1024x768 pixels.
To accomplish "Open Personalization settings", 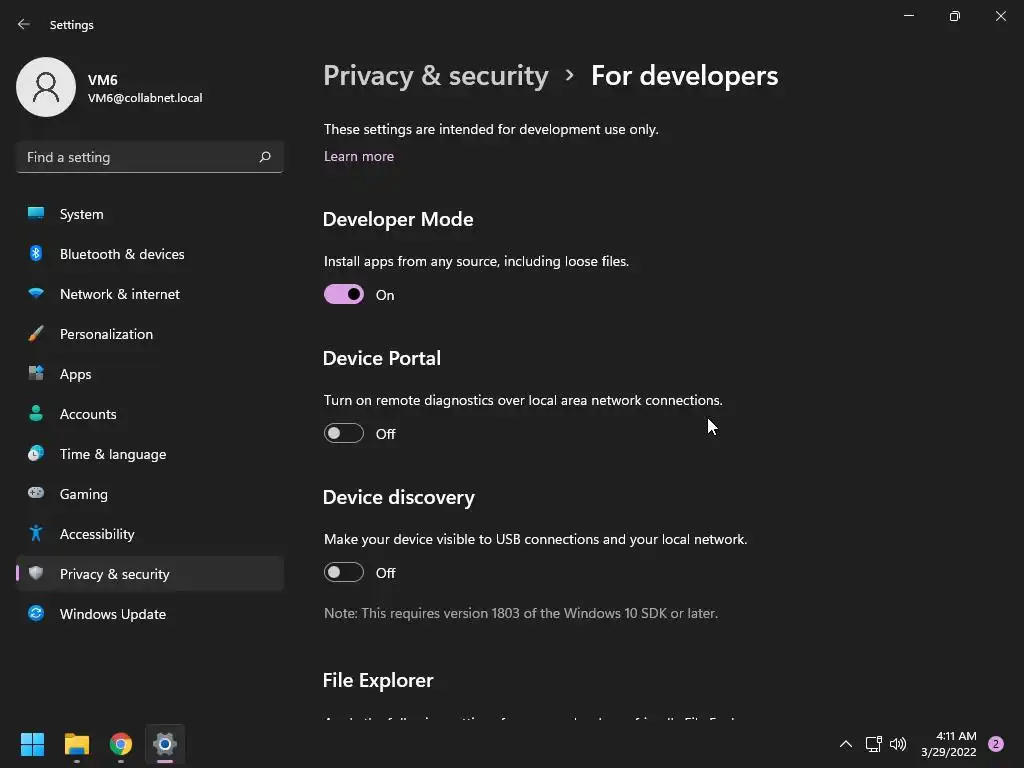I will coord(106,334).
